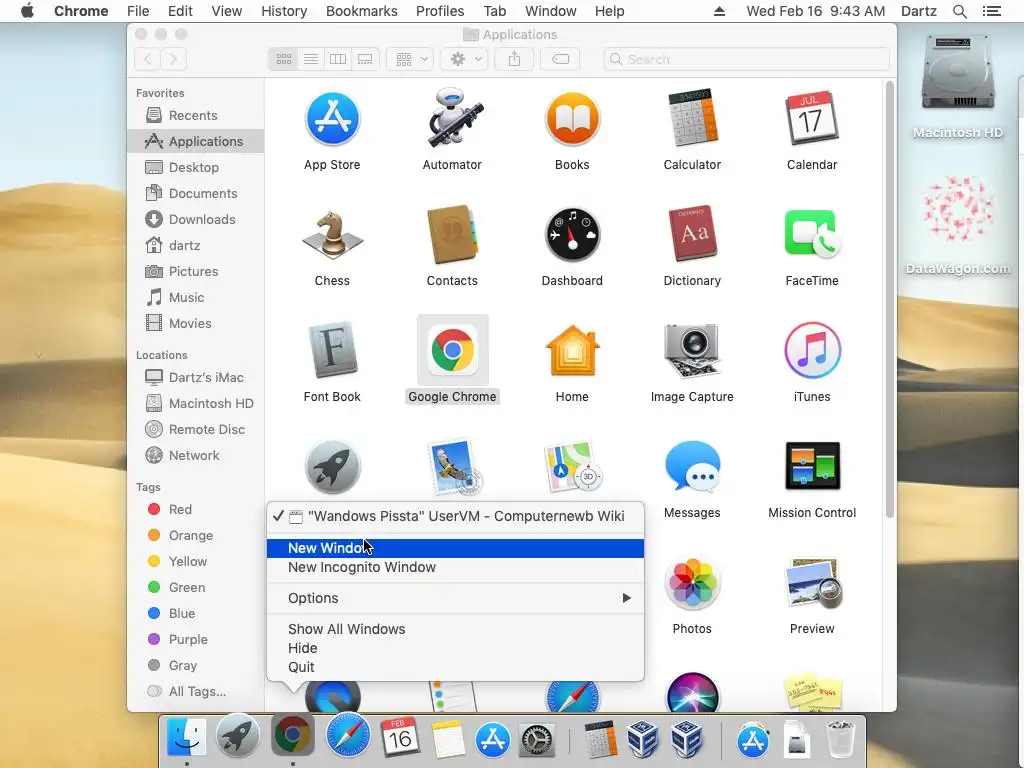Select the Dictionary app icon
The width and height of the screenshot is (1024, 768).
(692, 235)
